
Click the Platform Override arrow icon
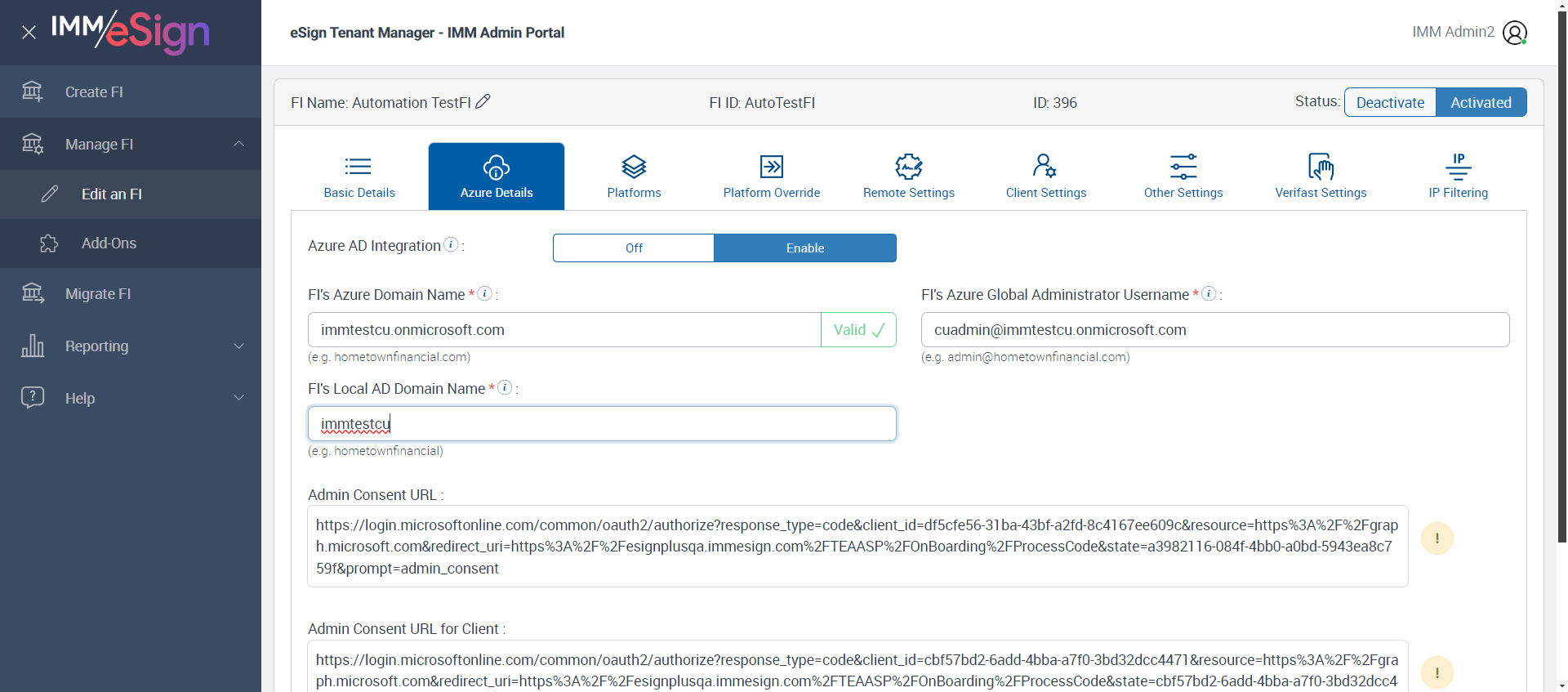pos(772,167)
